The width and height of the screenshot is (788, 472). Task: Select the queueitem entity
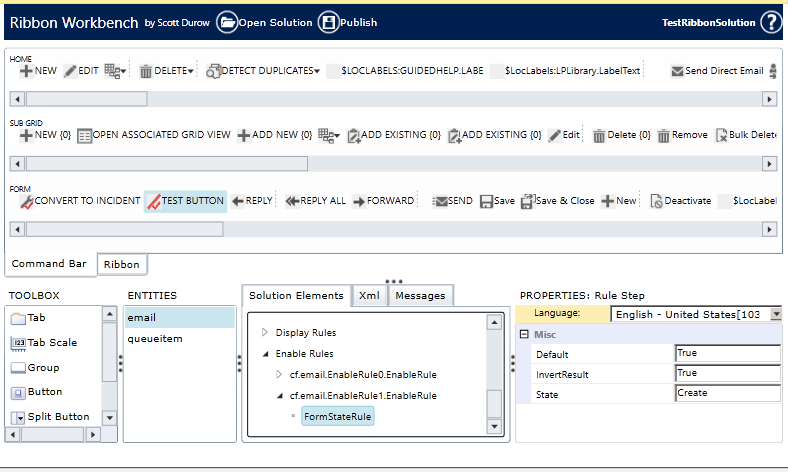179,339
